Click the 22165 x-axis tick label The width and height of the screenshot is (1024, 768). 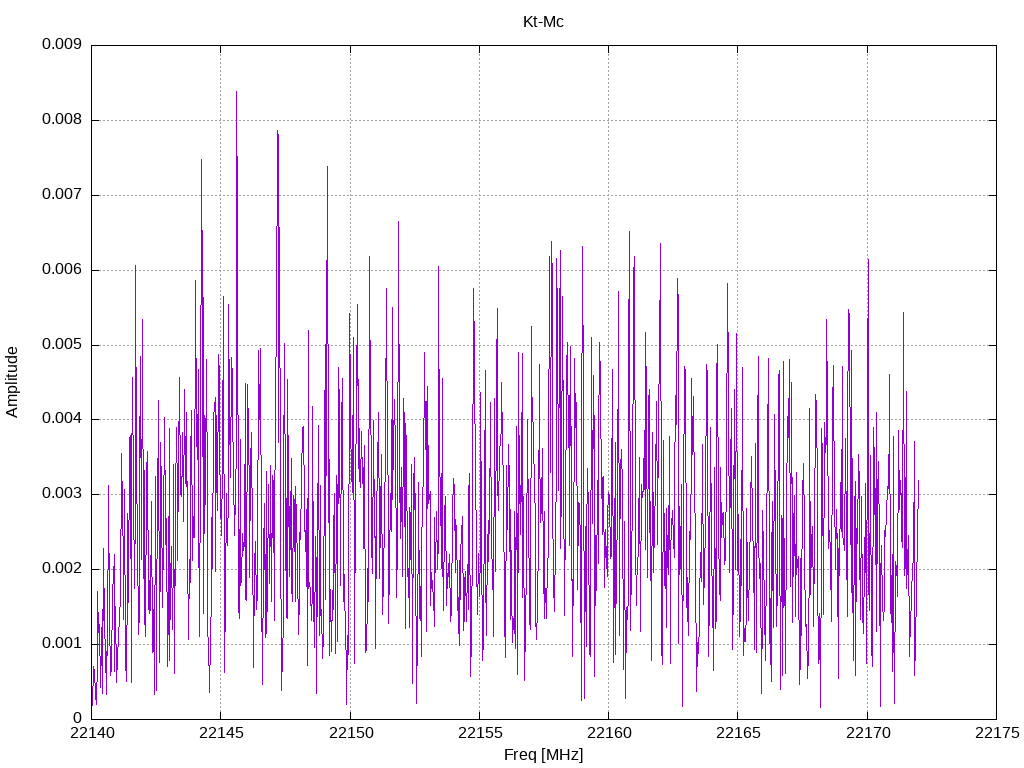click(738, 733)
